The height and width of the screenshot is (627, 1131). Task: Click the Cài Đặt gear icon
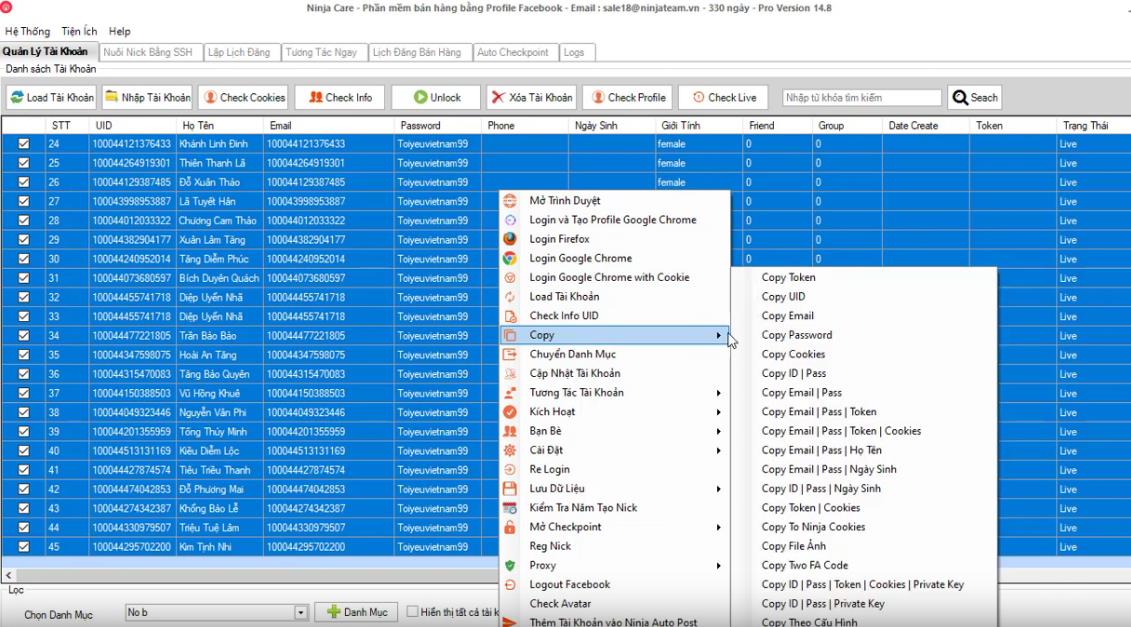coord(510,450)
